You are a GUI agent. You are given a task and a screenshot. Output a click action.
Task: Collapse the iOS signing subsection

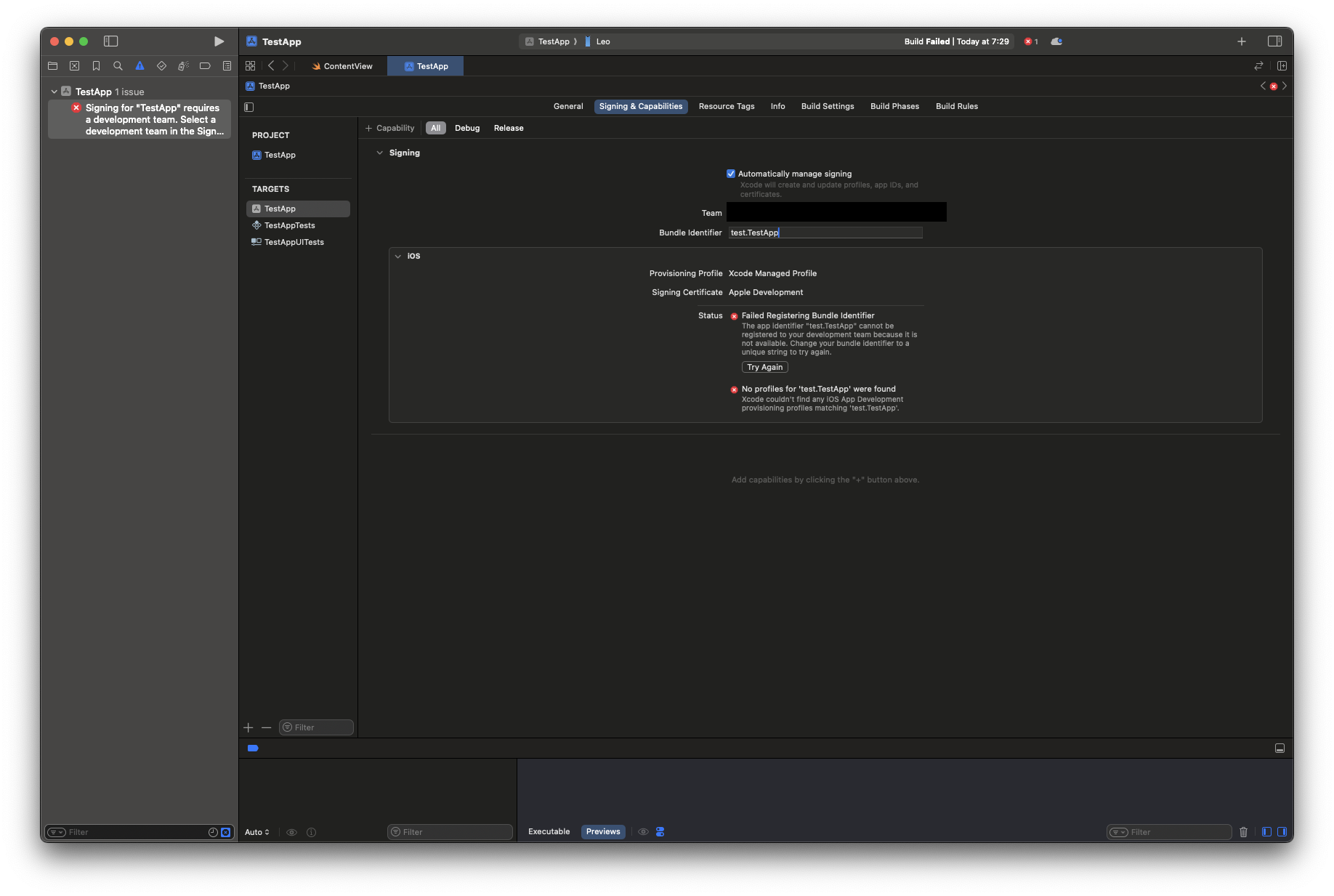coord(399,256)
